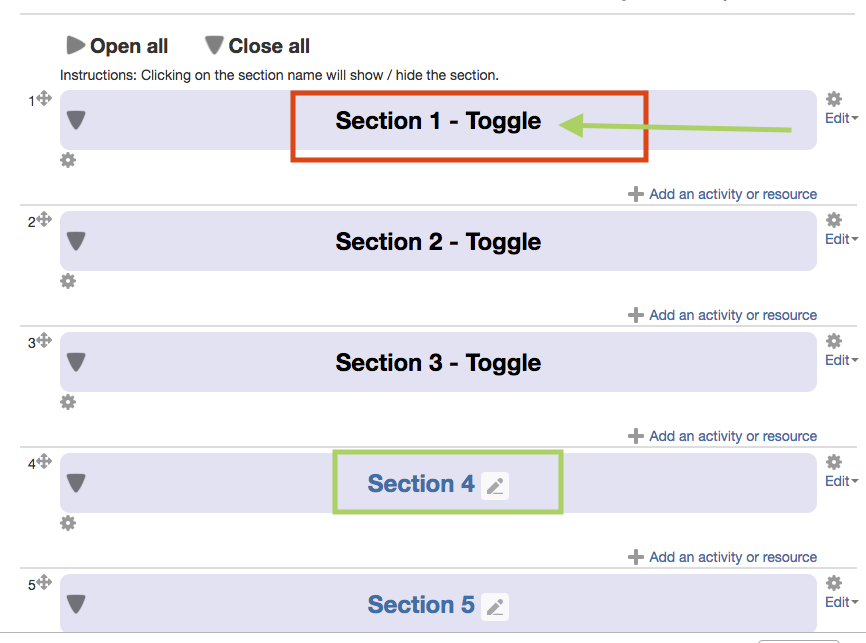Click Close all sections
The width and height of the screenshot is (866, 643).
tap(257, 46)
